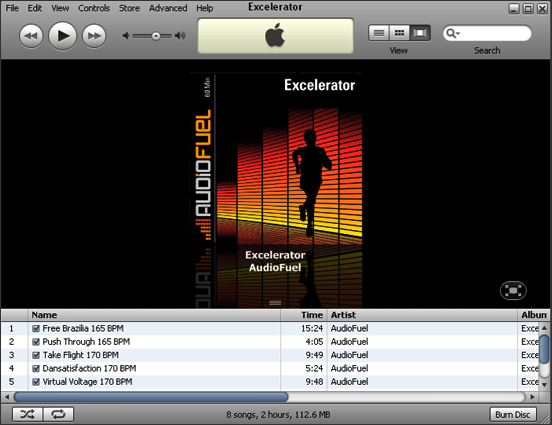The width and height of the screenshot is (552, 425).
Task: Click the vertical scrollbar thumb
Action: 544,349
